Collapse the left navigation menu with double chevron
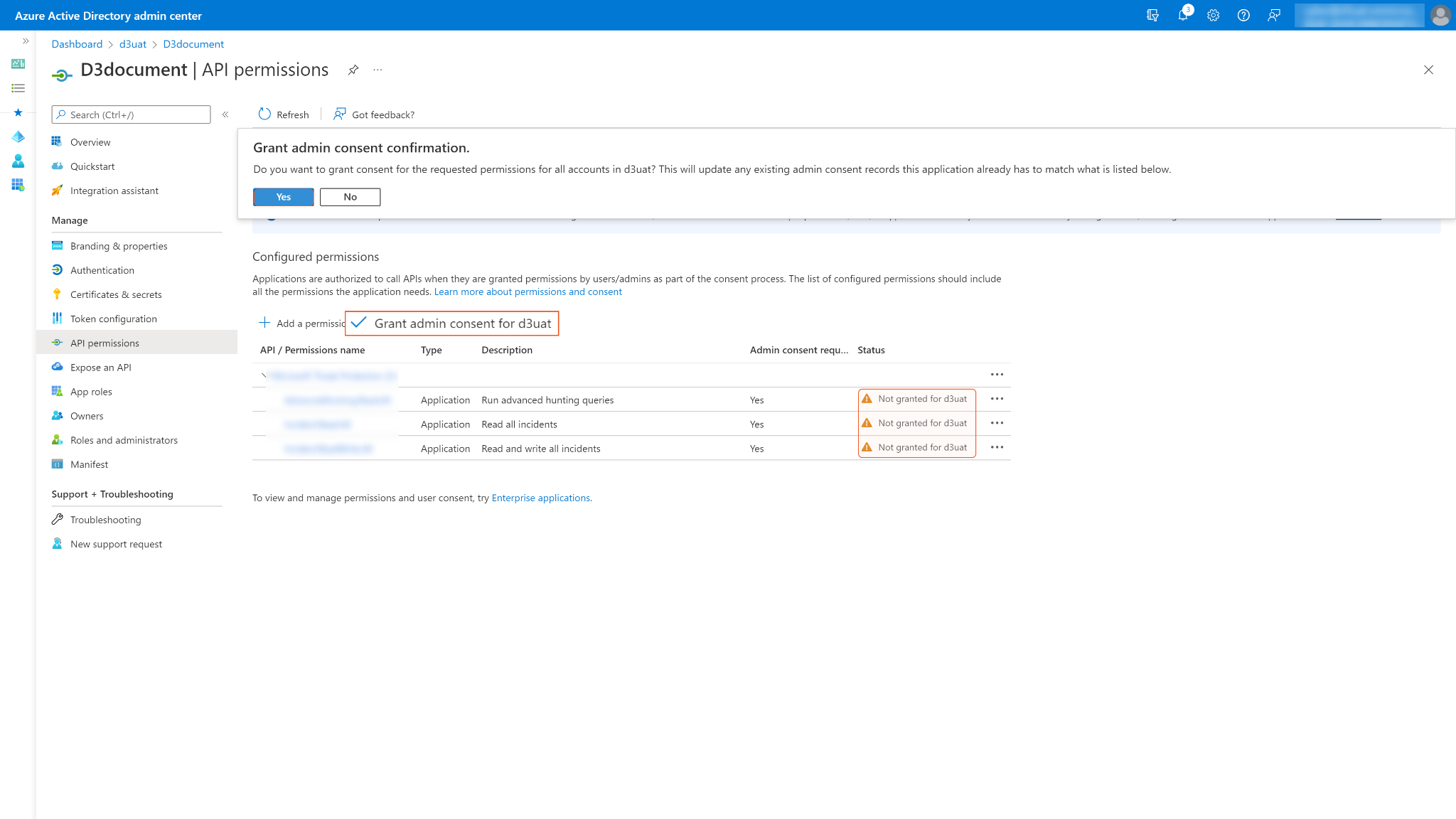Image resolution: width=1456 pixels, height=819 pixels. coord(225,114)
